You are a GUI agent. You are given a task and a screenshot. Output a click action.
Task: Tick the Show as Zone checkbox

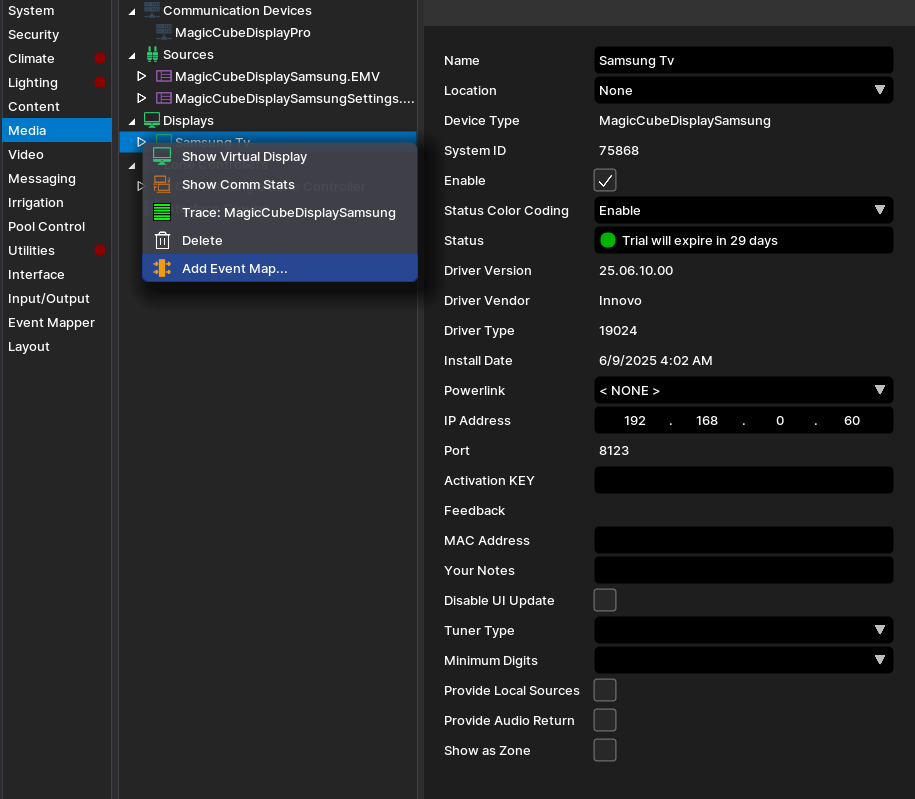pyautogui.click(x=605, y=750)
